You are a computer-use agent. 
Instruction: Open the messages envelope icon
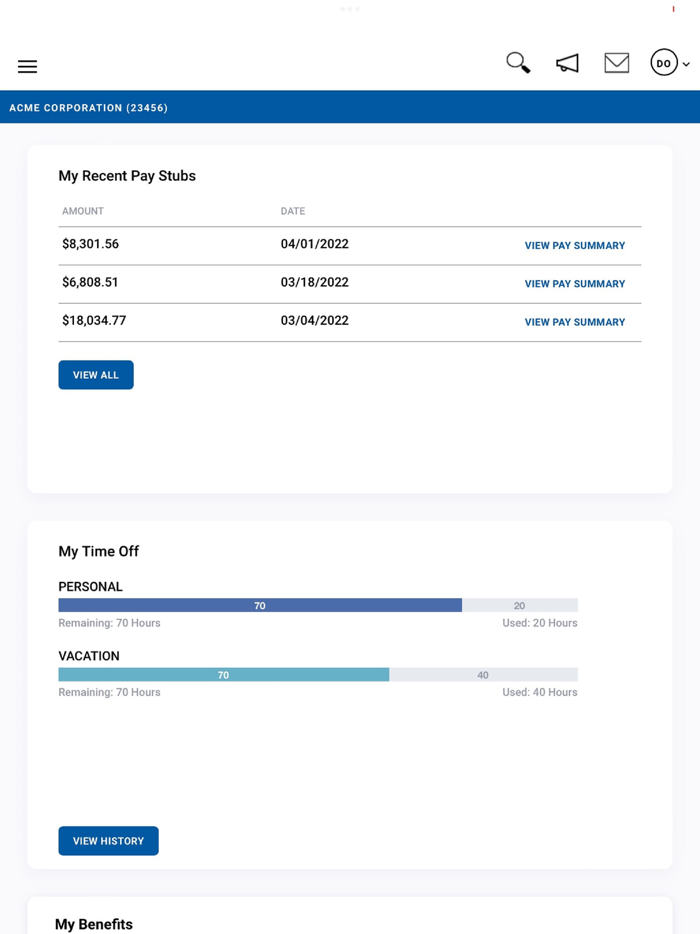pyautogui.click(x=616, y=62)
